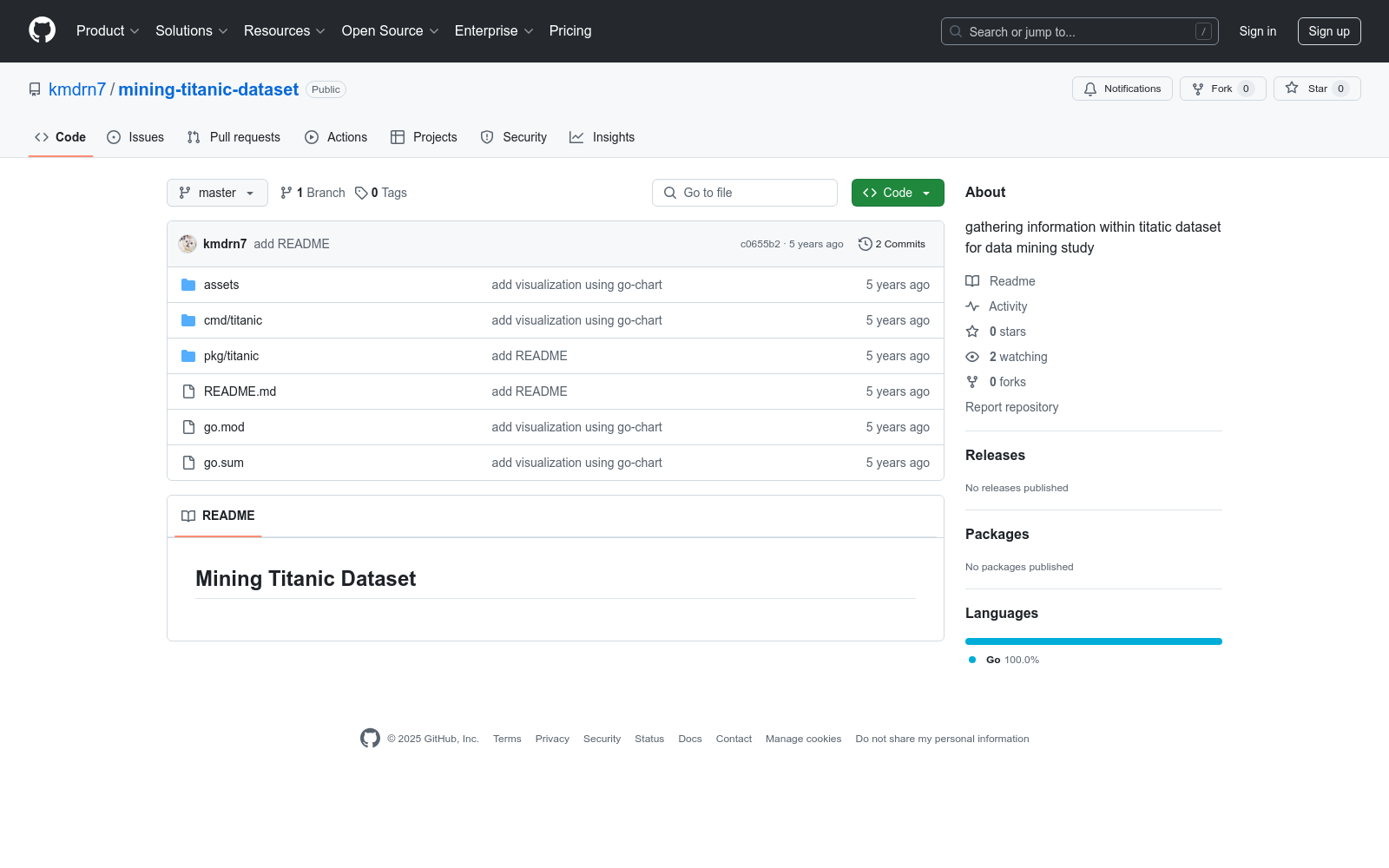Screen dimensions: 1389x868
Task: Click the footer GitHub logo
Action: [370, 738]
